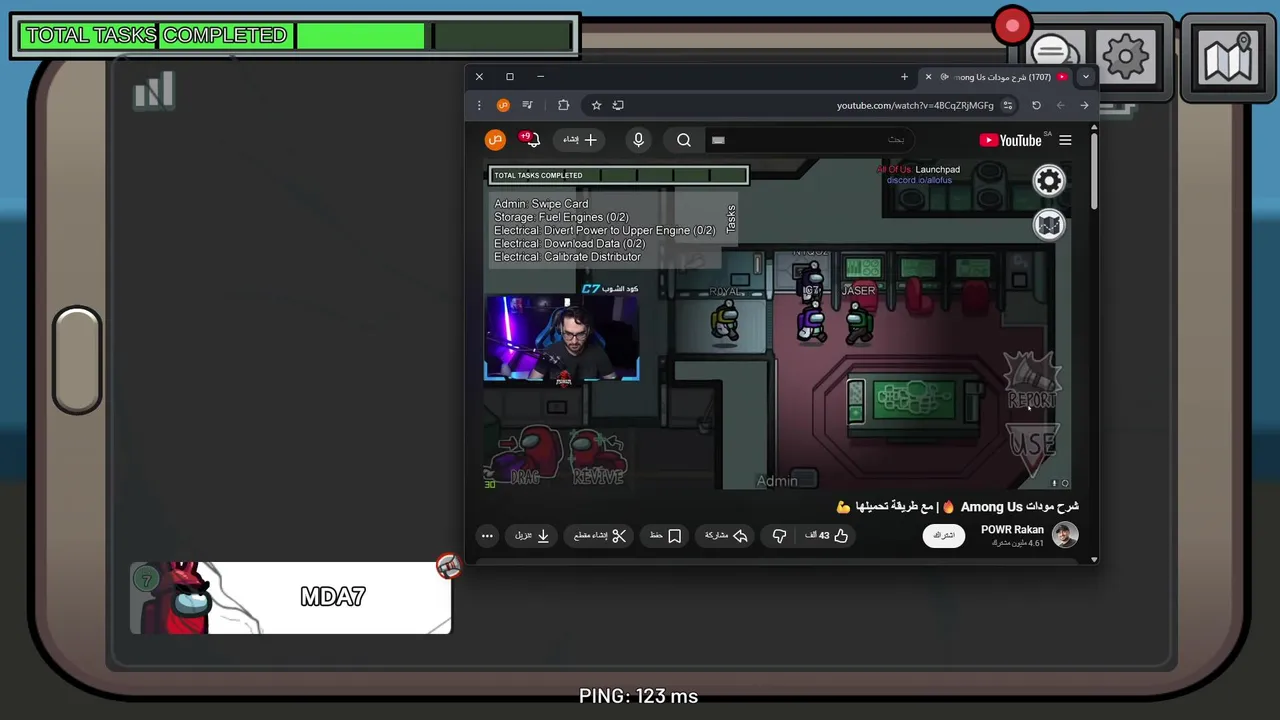Image resolution: width=1280 pixels, height=720 pixels.
Task: Open YouTube Create plus button
Action: (x=580, y=140)
